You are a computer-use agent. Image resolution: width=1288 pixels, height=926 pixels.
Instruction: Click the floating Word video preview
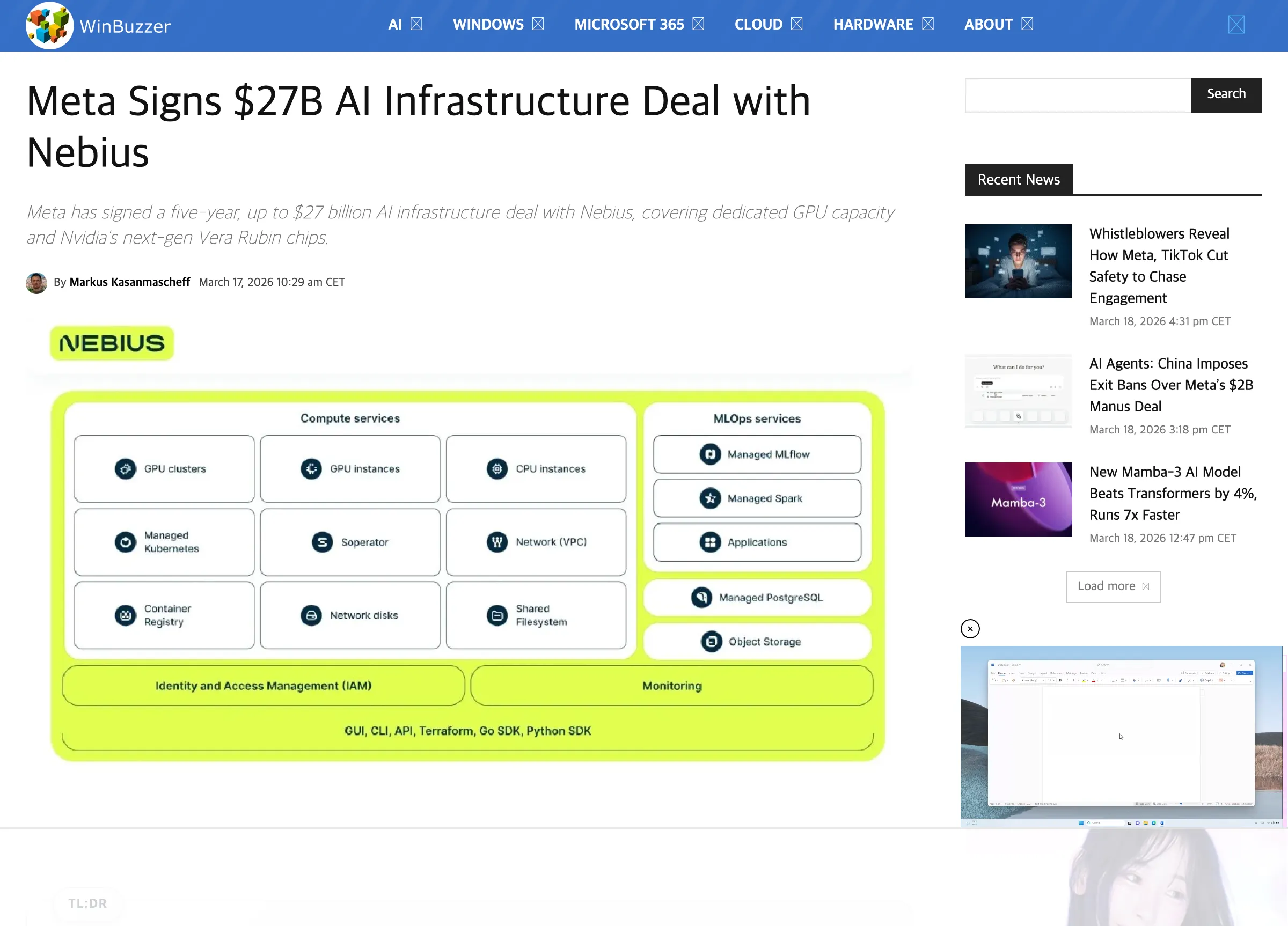[1121, 736]
